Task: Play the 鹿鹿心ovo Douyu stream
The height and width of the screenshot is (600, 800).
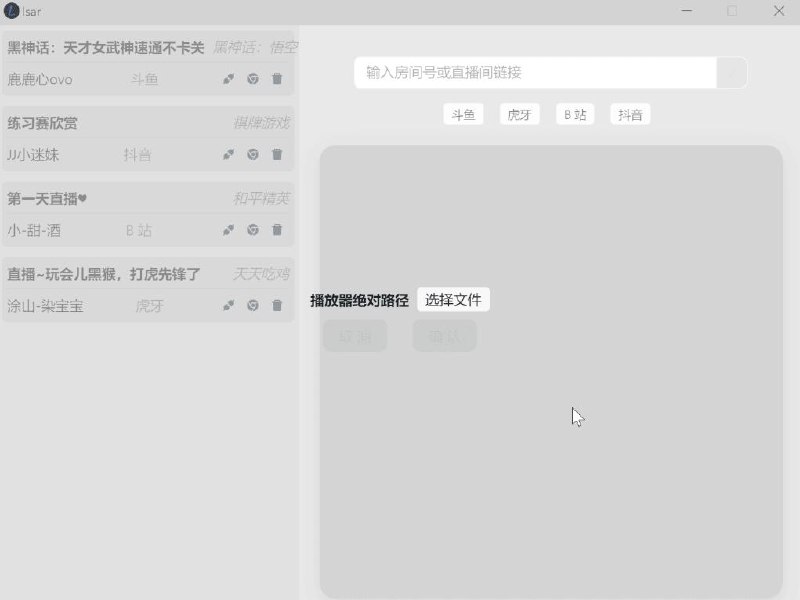Action: (x=227, y=79)
